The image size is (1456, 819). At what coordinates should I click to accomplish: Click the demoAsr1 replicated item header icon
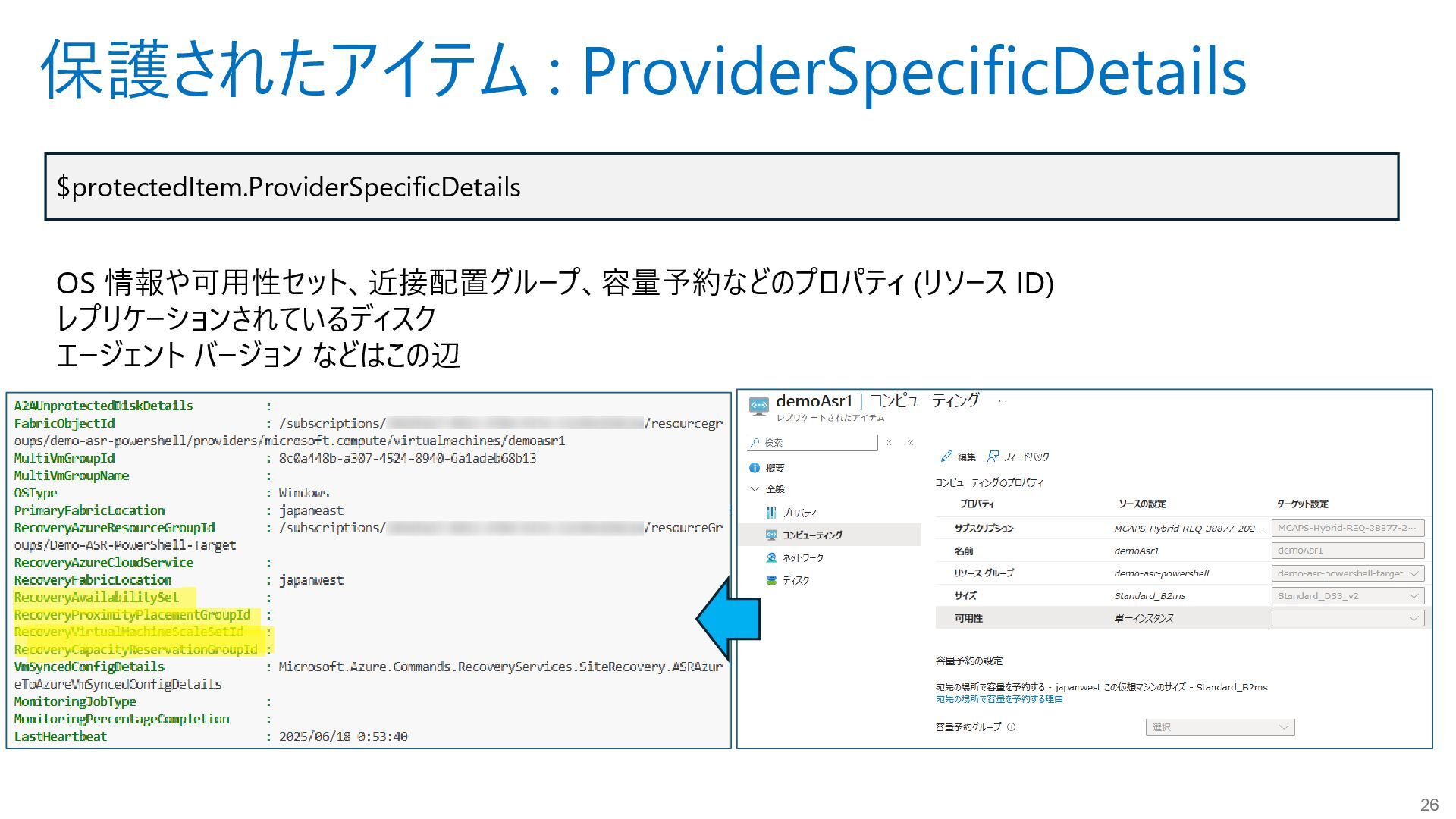coord(758,406)
